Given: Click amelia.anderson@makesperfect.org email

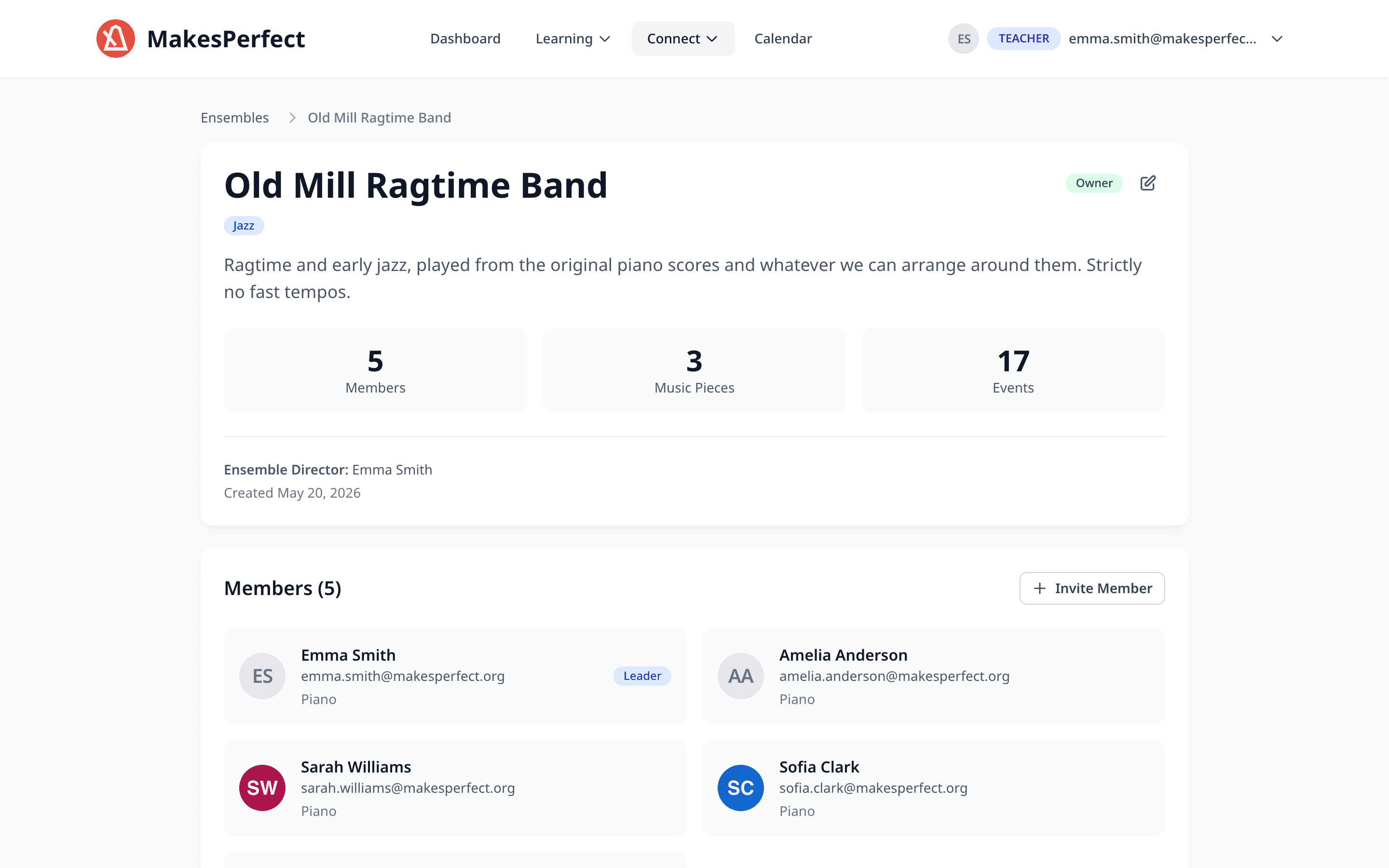Looking at the screenshot, I should tap(894, 676).
